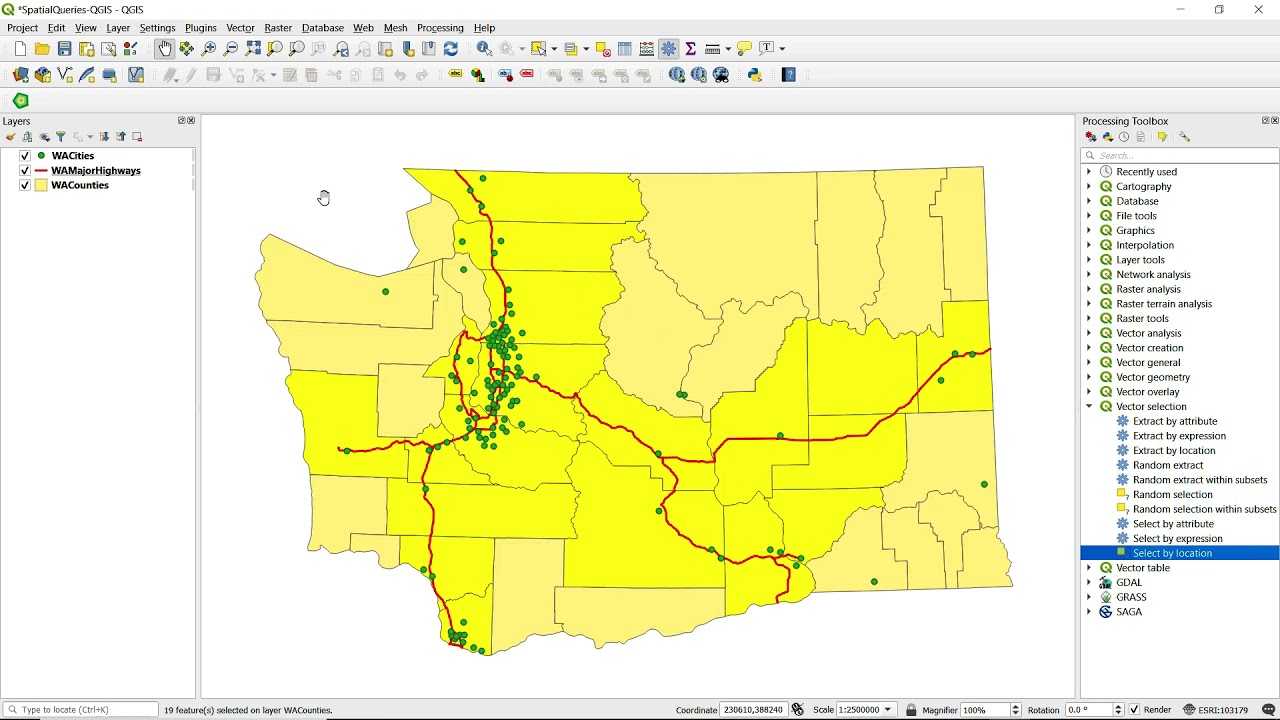Select the Random selection algorithm

pyautogui.click(x=1172, y=494)
